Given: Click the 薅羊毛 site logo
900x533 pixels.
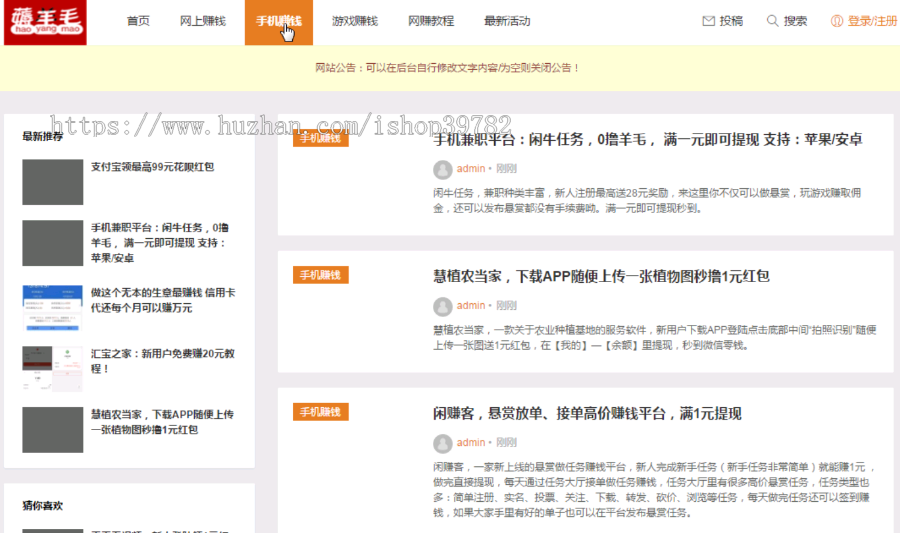Looking at the screenshot, I should coord(45,21).
